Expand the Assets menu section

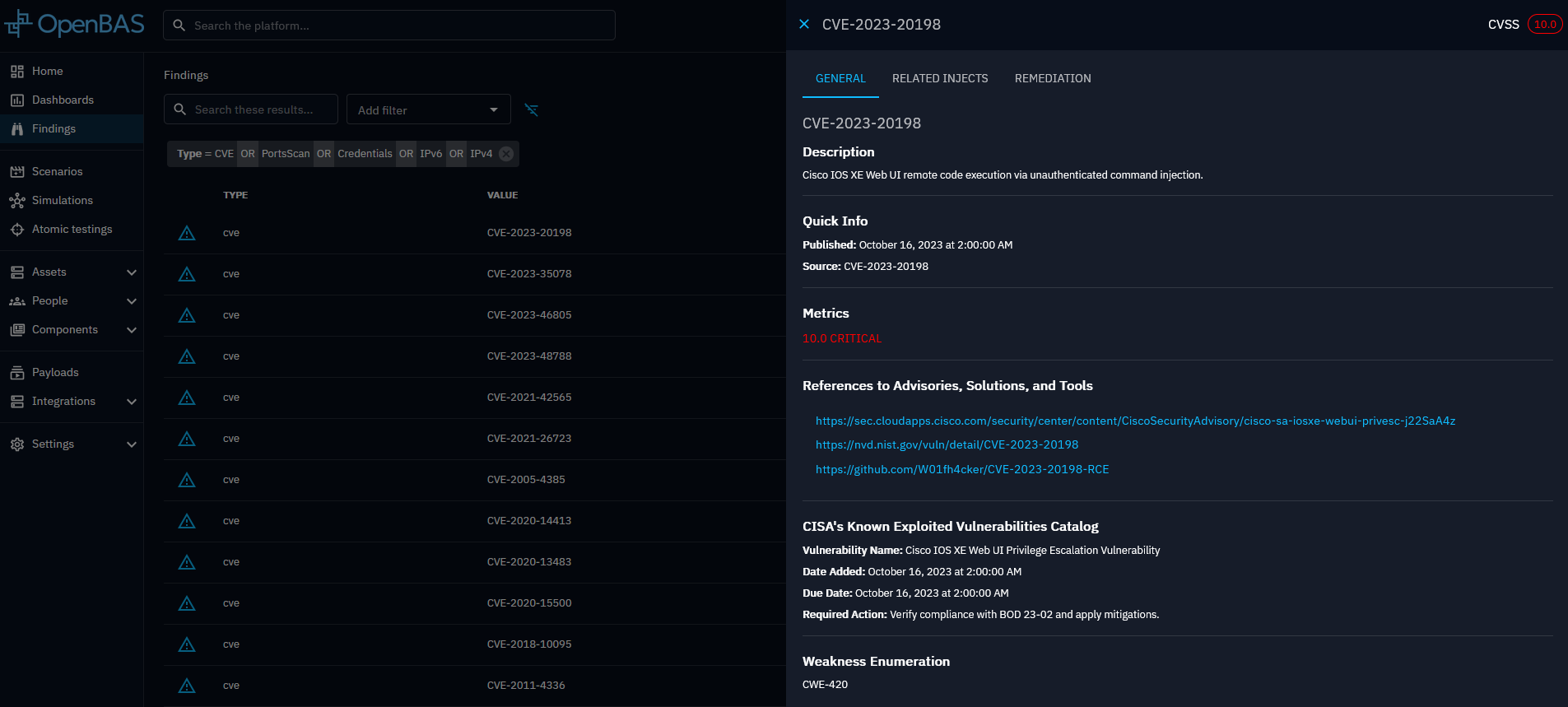pos(131,272)
